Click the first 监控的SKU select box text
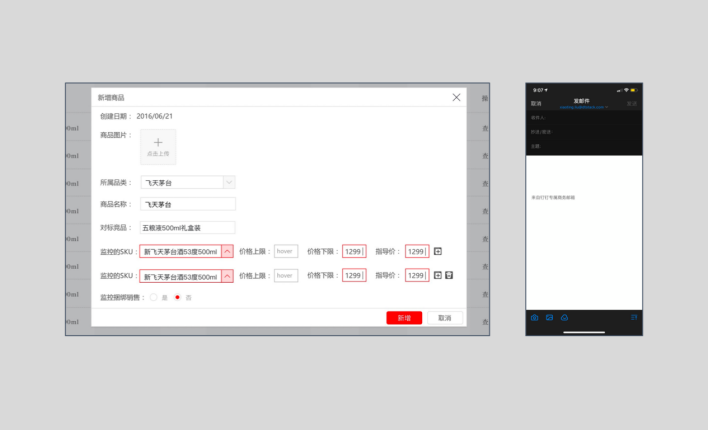This screenshot has height=430, width=708. pyautogui.click(x=181, y=252)
